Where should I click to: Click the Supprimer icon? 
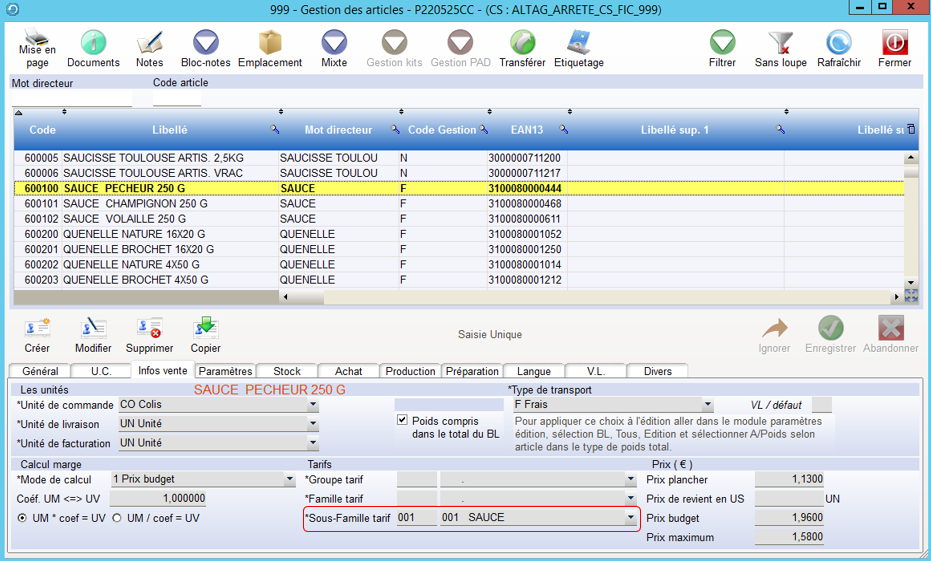pyautogui.click(x=149, y=329)
